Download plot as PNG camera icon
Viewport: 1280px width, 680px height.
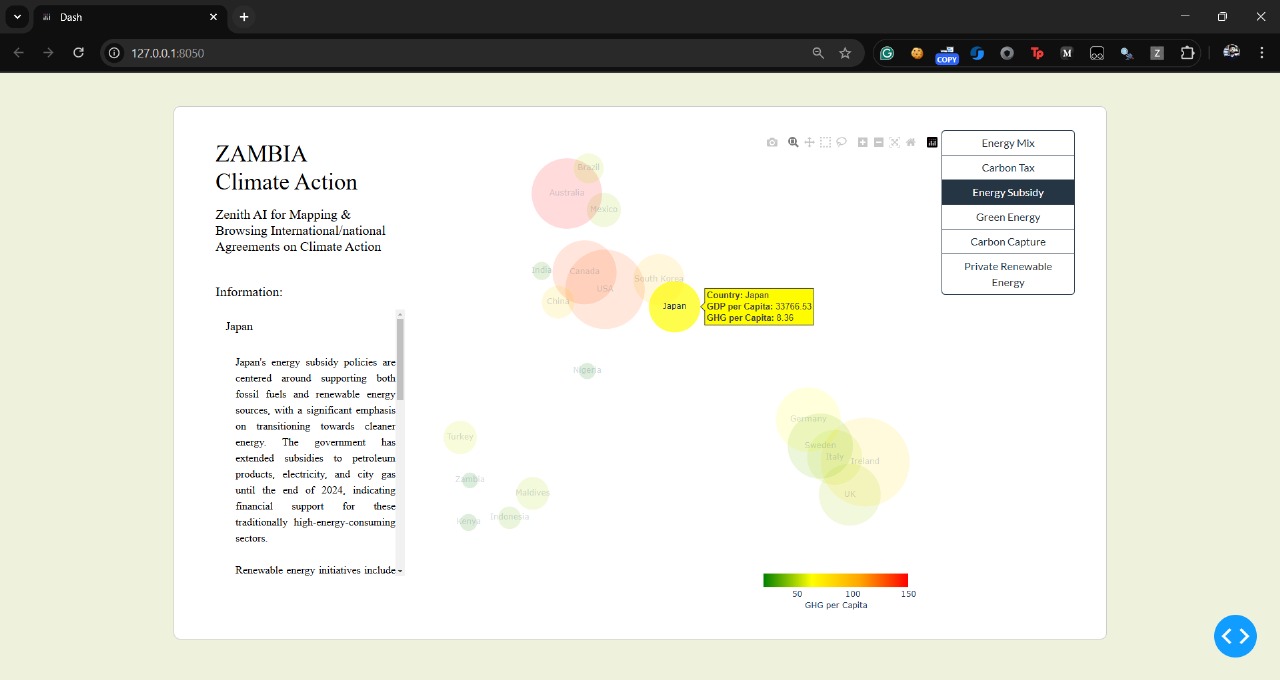772,142
